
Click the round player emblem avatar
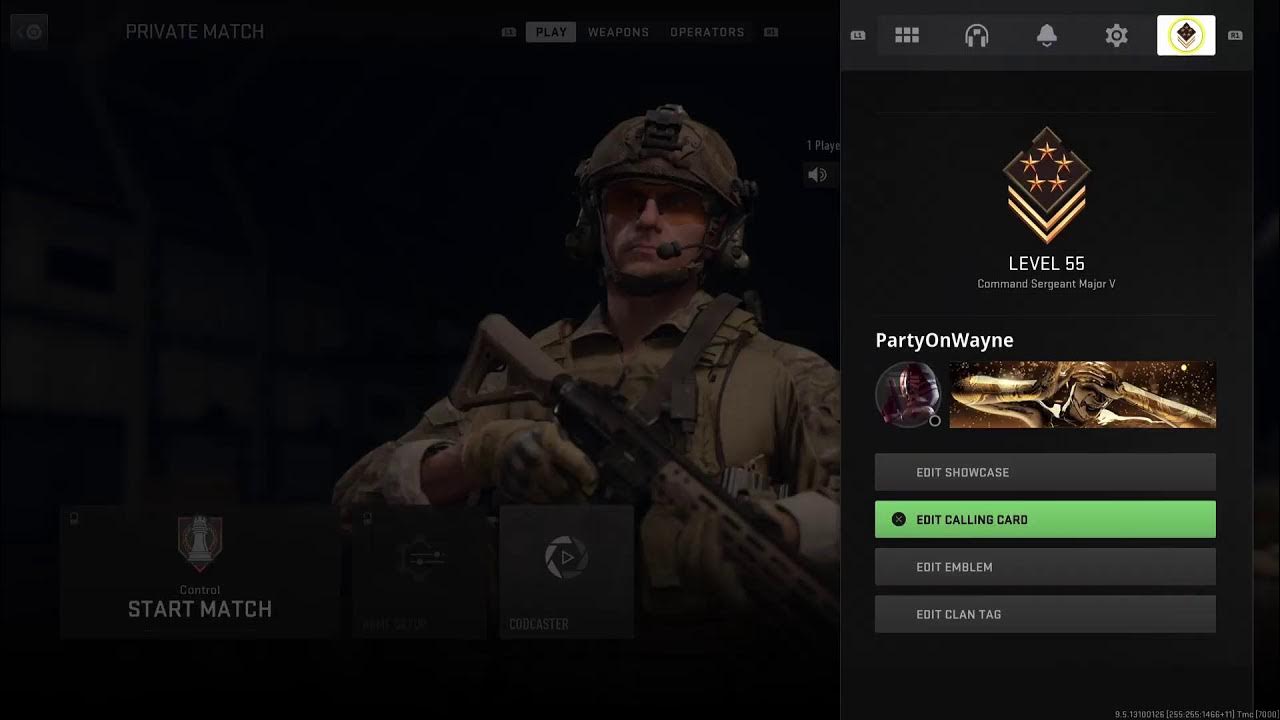[907, 394]
